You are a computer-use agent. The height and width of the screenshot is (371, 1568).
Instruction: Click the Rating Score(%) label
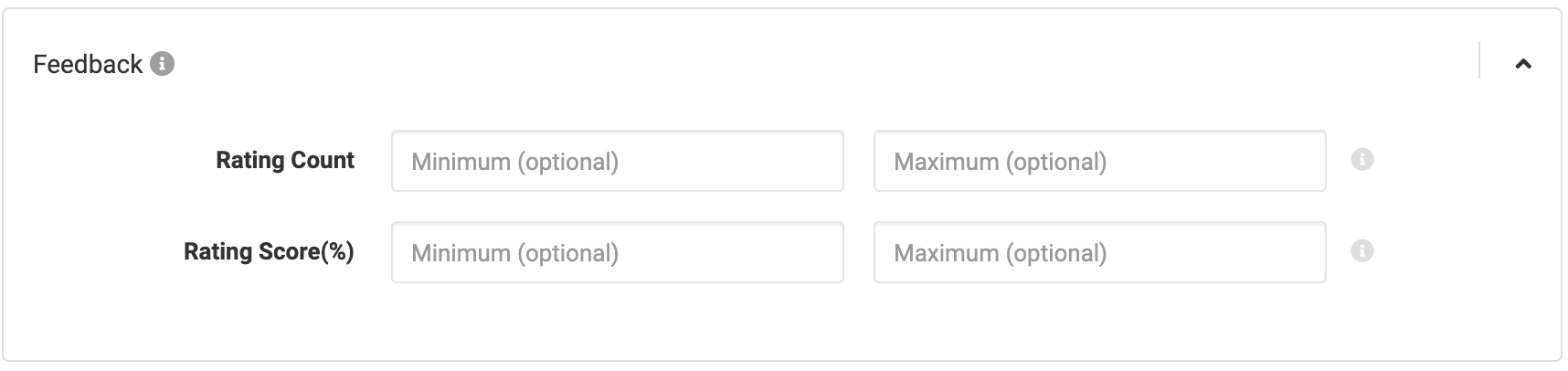[x=269, y=251]
